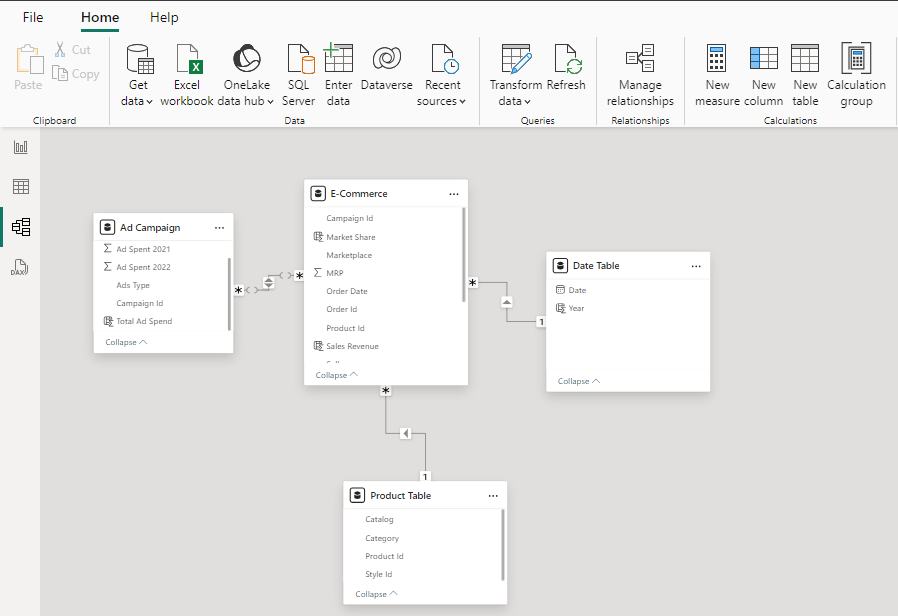Viewport: 898px width, 616px height.
Task: Switch to Report view in sidebar
Action: click(20, 146)
